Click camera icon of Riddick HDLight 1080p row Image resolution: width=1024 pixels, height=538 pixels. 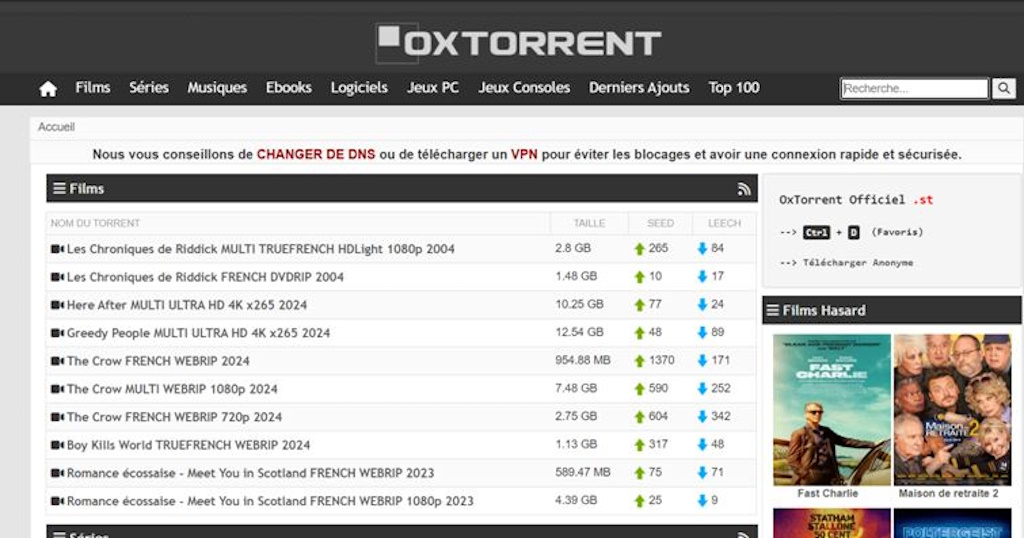pyautogui.click(x=57, y=249)
